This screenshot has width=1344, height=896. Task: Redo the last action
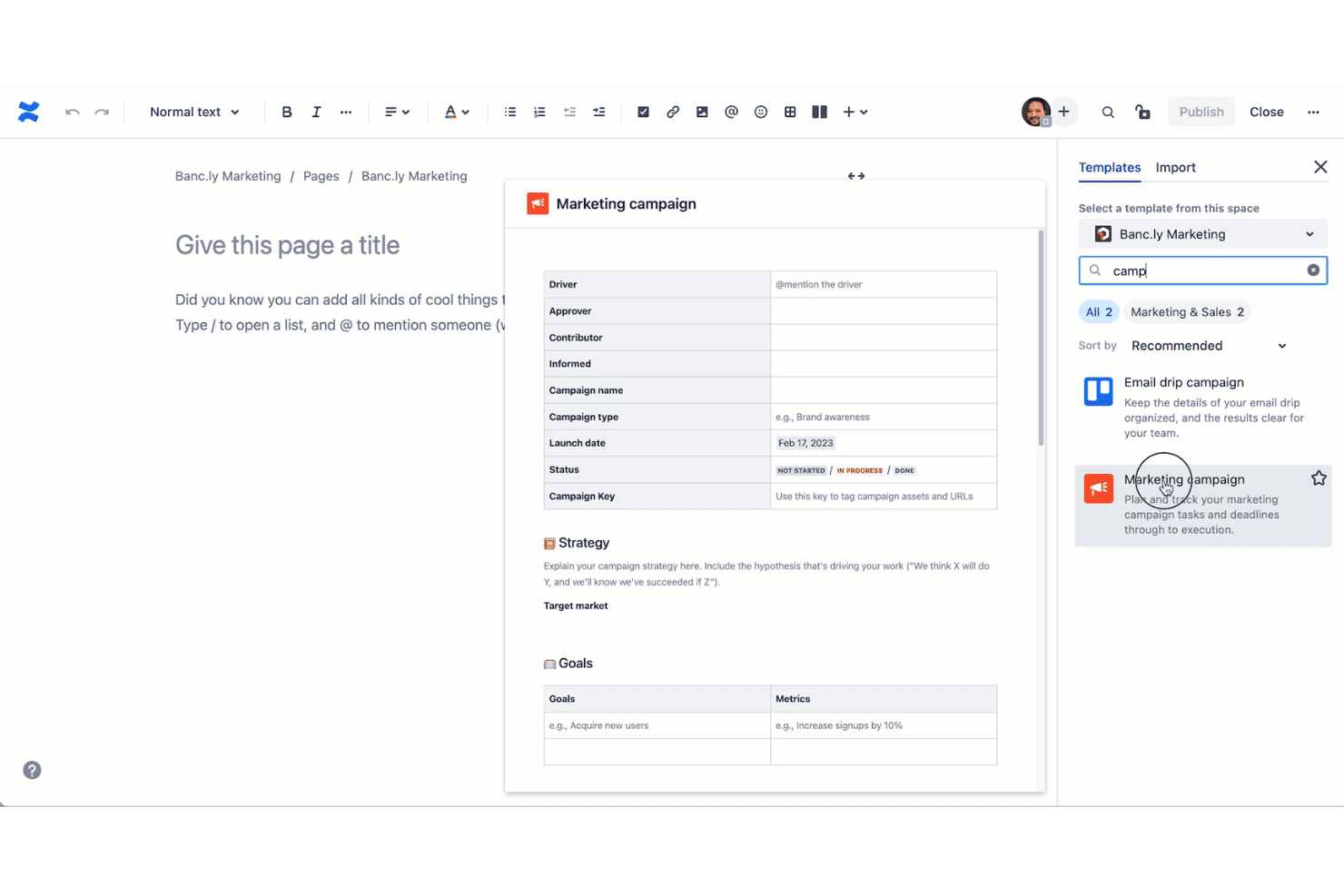pyautogui.click(x=102, y=112)
